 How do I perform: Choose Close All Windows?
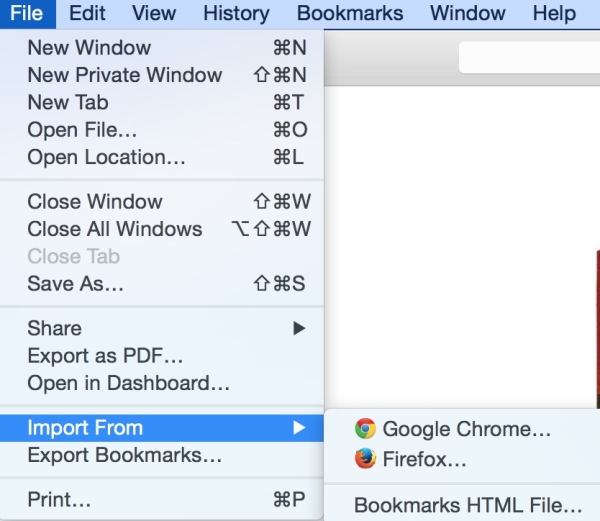[115, 229]
